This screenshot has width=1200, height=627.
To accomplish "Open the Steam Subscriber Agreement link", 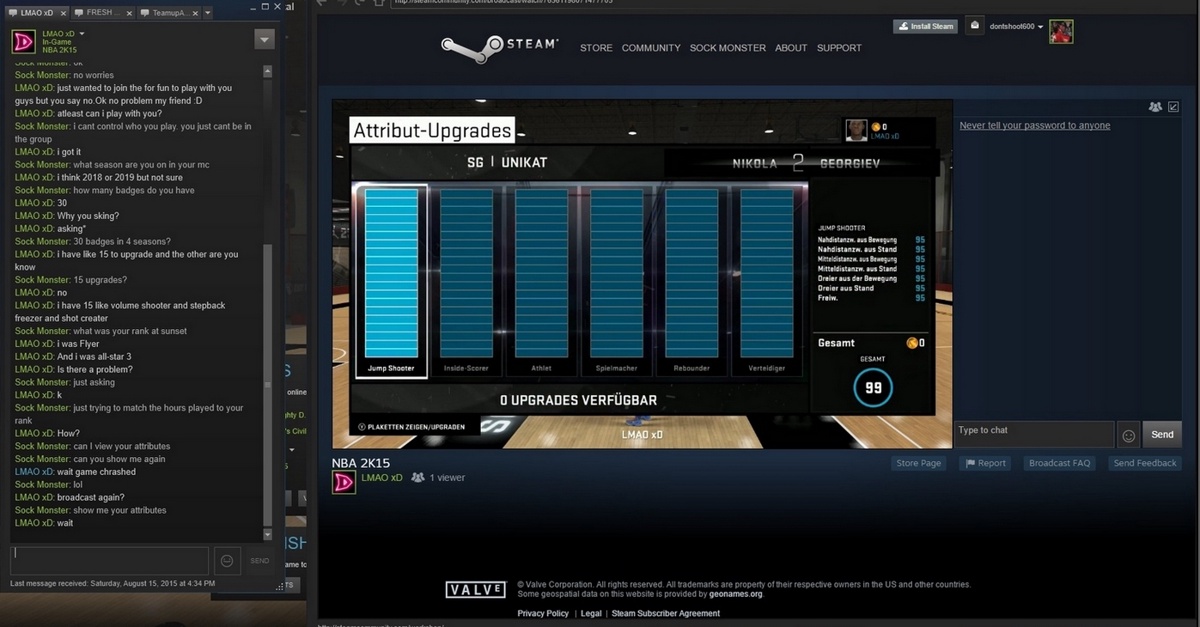I will pos(666,613).
